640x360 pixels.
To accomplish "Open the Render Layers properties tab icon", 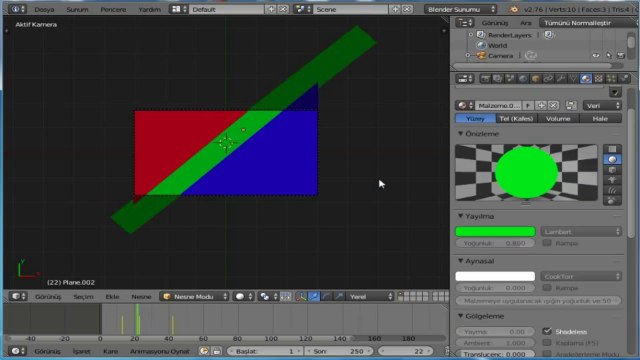I will pos(498,79).
